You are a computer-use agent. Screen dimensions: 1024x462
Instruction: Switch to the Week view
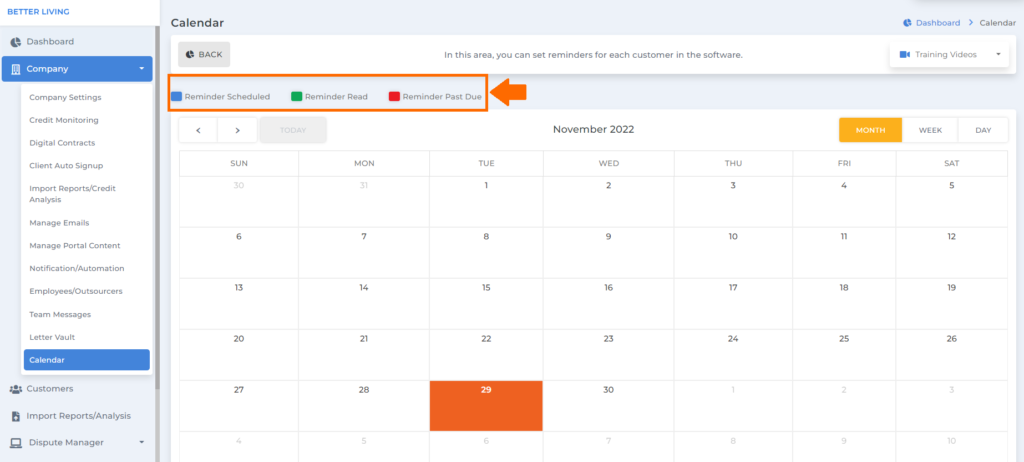click(930, 130)
